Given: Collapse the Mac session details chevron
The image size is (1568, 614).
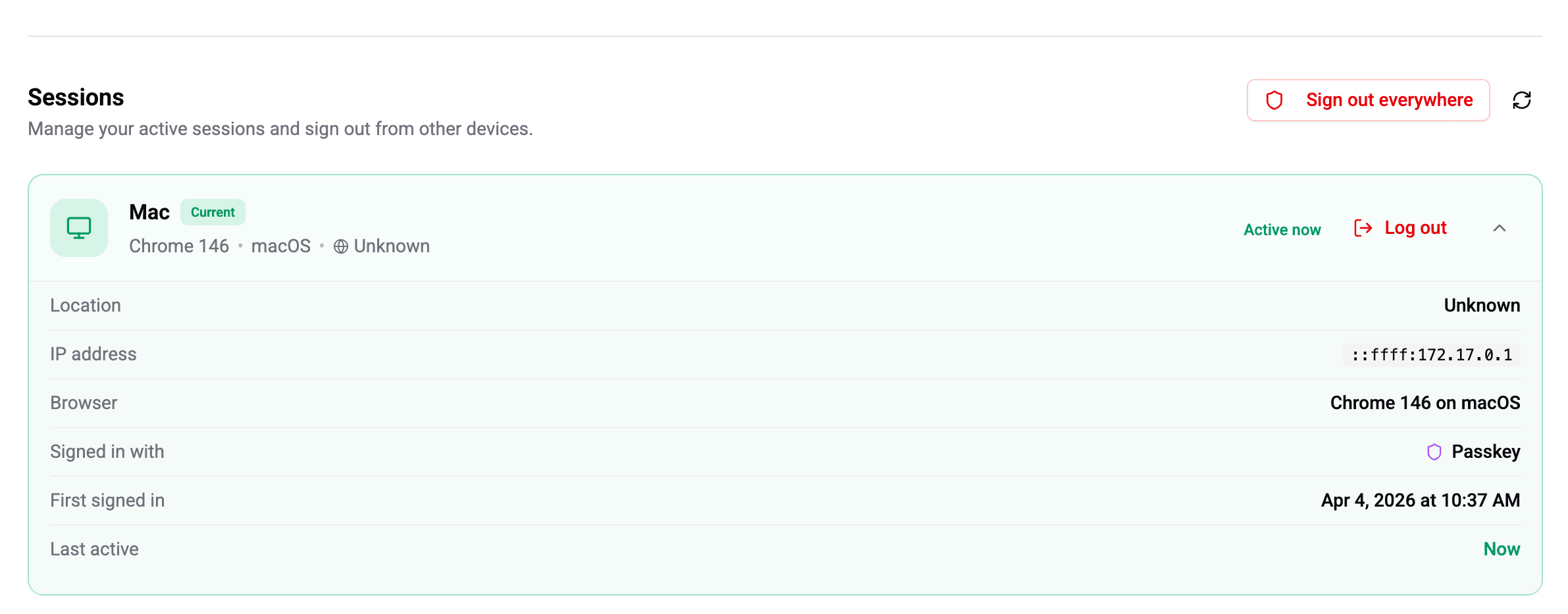Looking at the screenshot, I should [x=1499, y=228].
